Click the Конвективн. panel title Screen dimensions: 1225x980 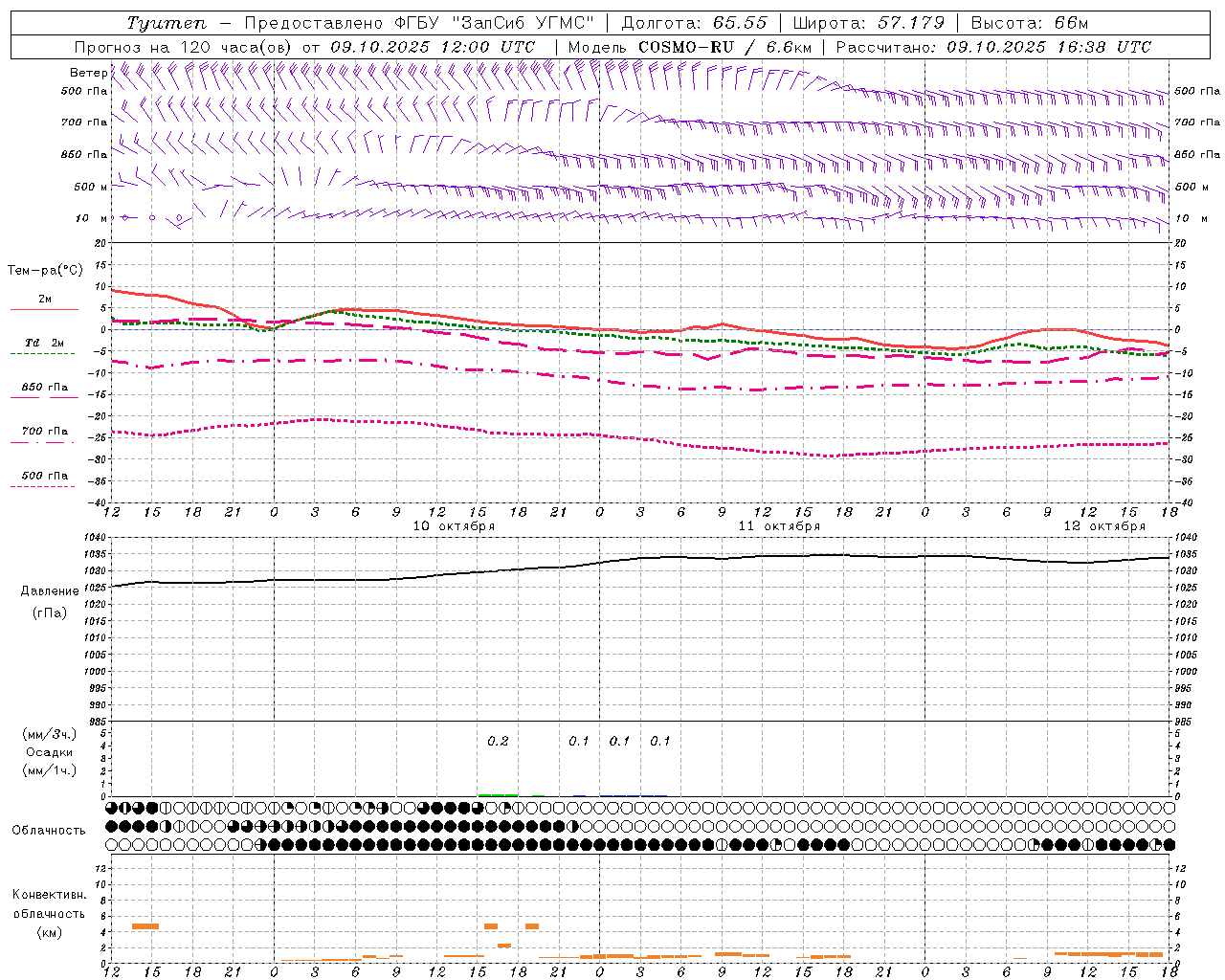[x=50, y=895]
